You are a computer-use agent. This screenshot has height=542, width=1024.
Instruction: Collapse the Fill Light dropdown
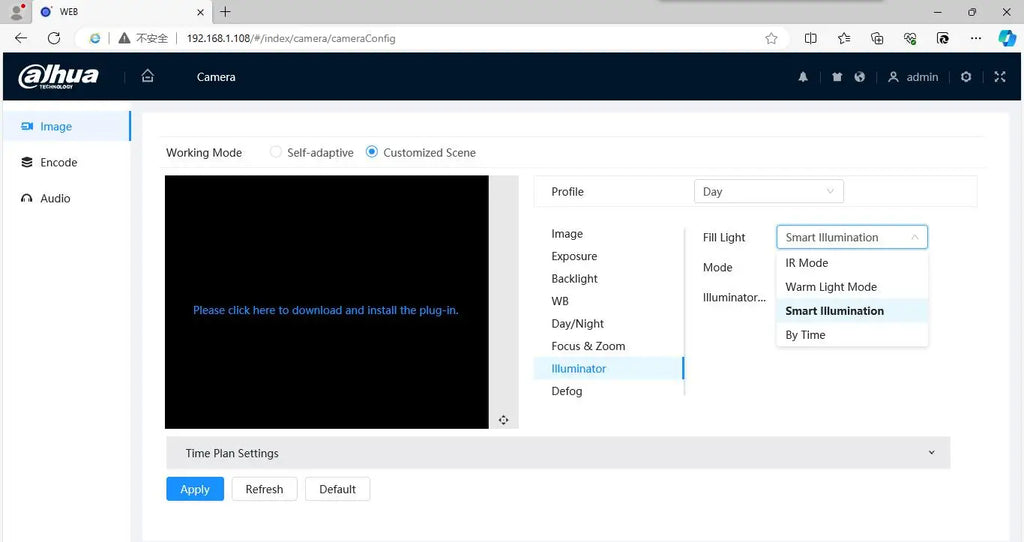(x=852, y=237)
